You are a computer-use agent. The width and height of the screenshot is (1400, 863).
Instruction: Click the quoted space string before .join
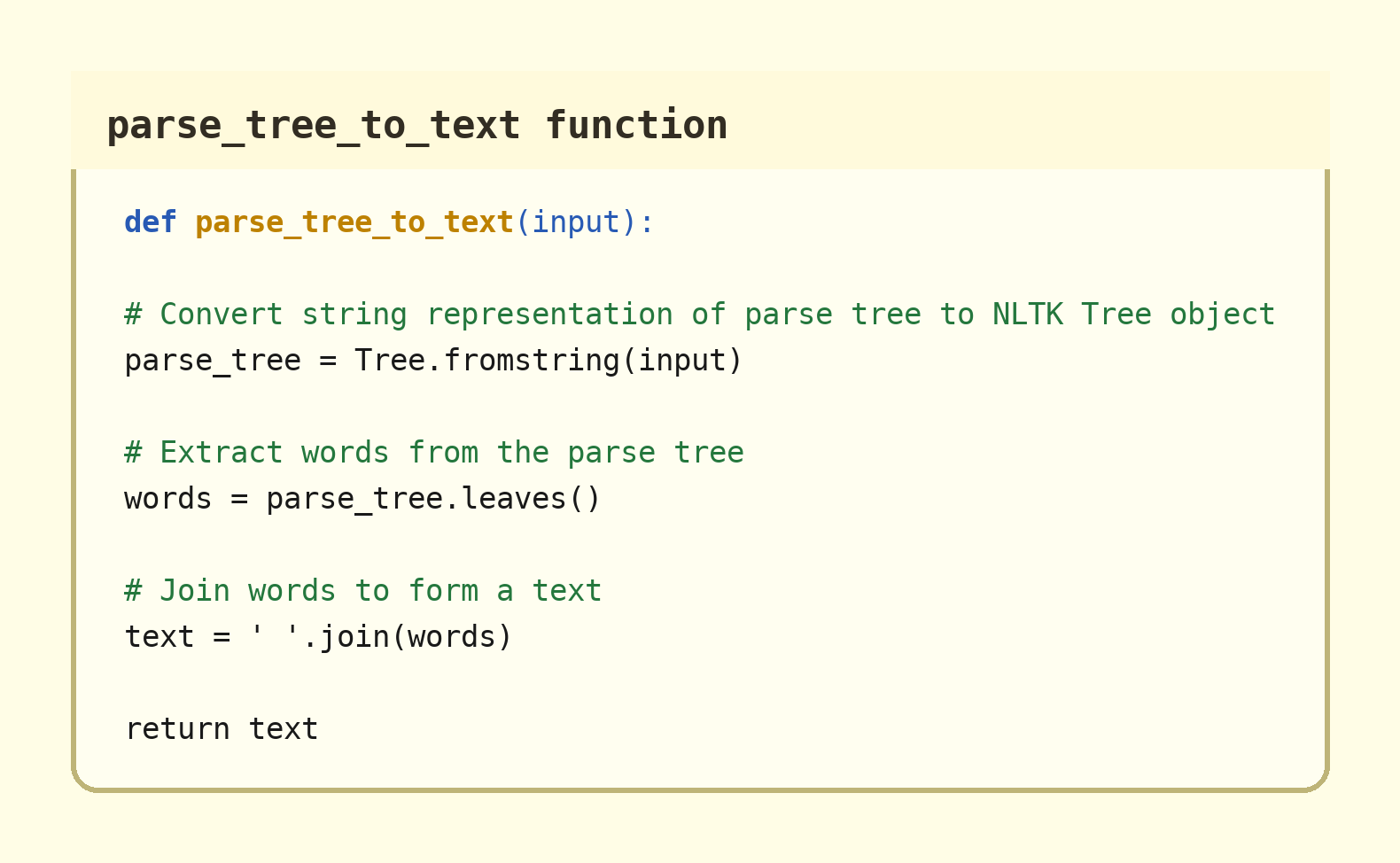pos(274,637)
